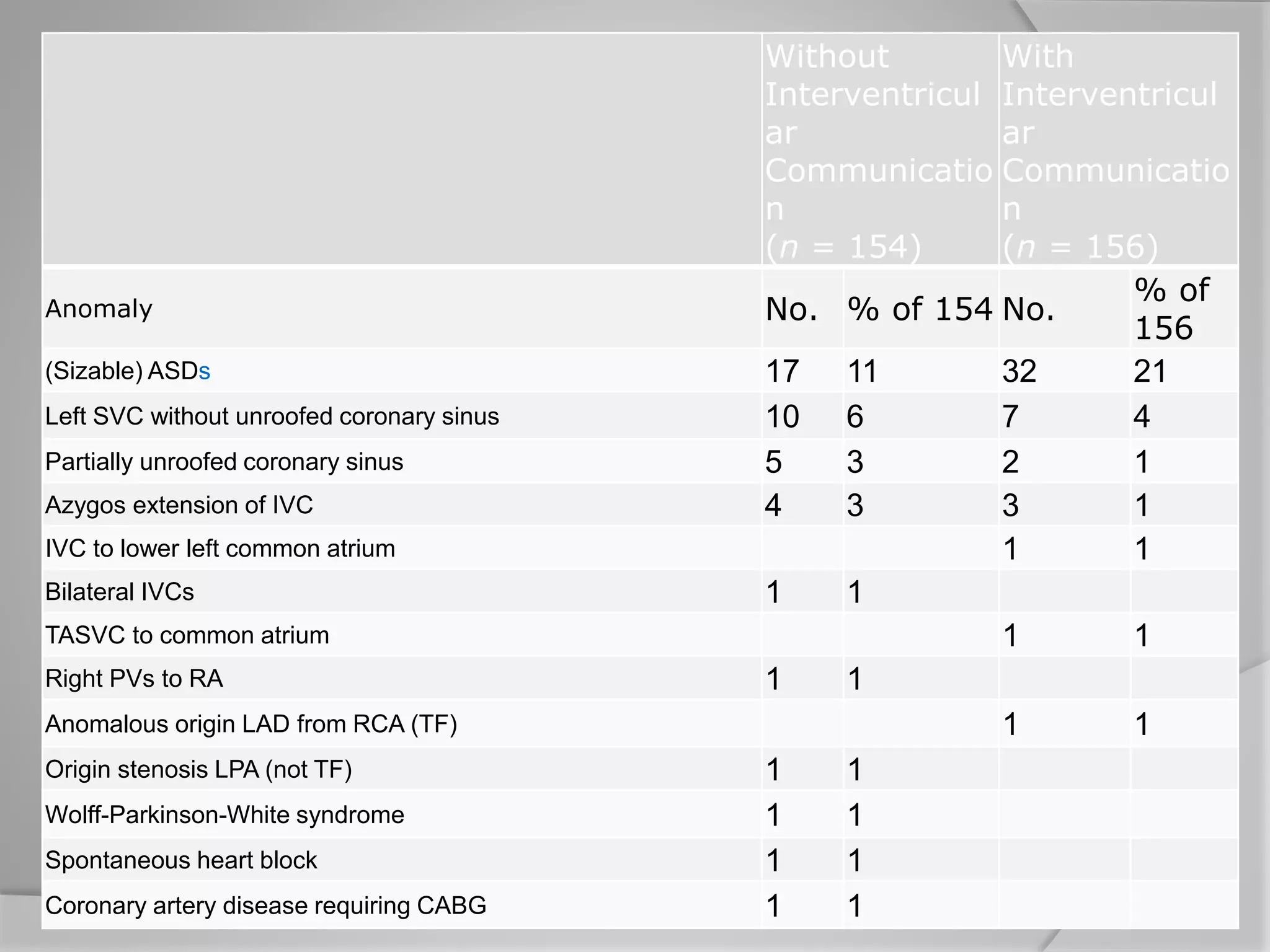Select the Anomaly column header cell
1270x952 pixels.
pyautogui.click(x=99, y=309)
